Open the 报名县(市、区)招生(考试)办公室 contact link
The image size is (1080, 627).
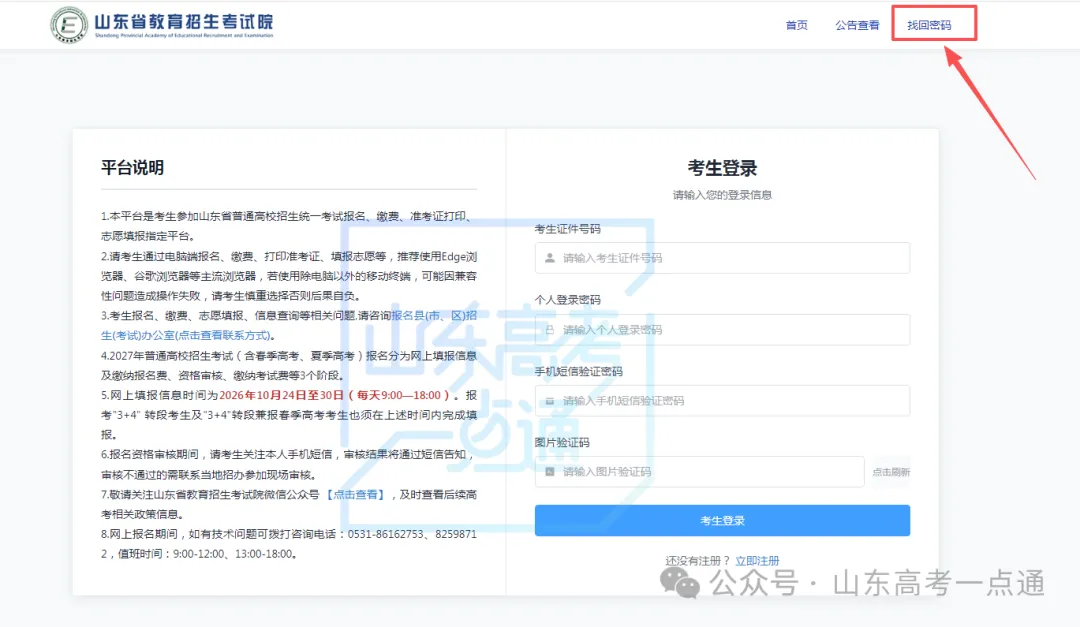coord(289,325)
